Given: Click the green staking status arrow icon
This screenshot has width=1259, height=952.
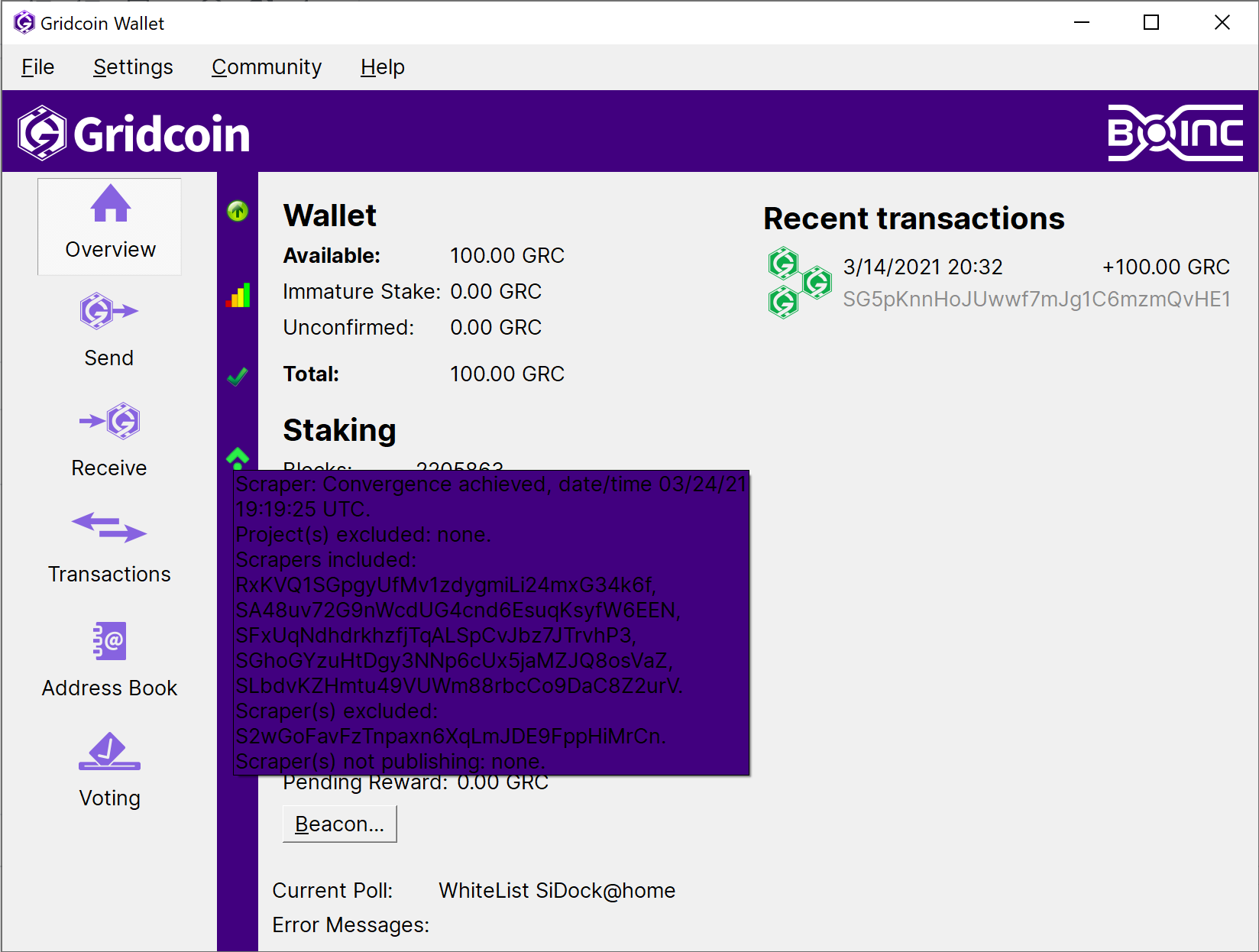Looking at the screenshot, I should (238, 211).
